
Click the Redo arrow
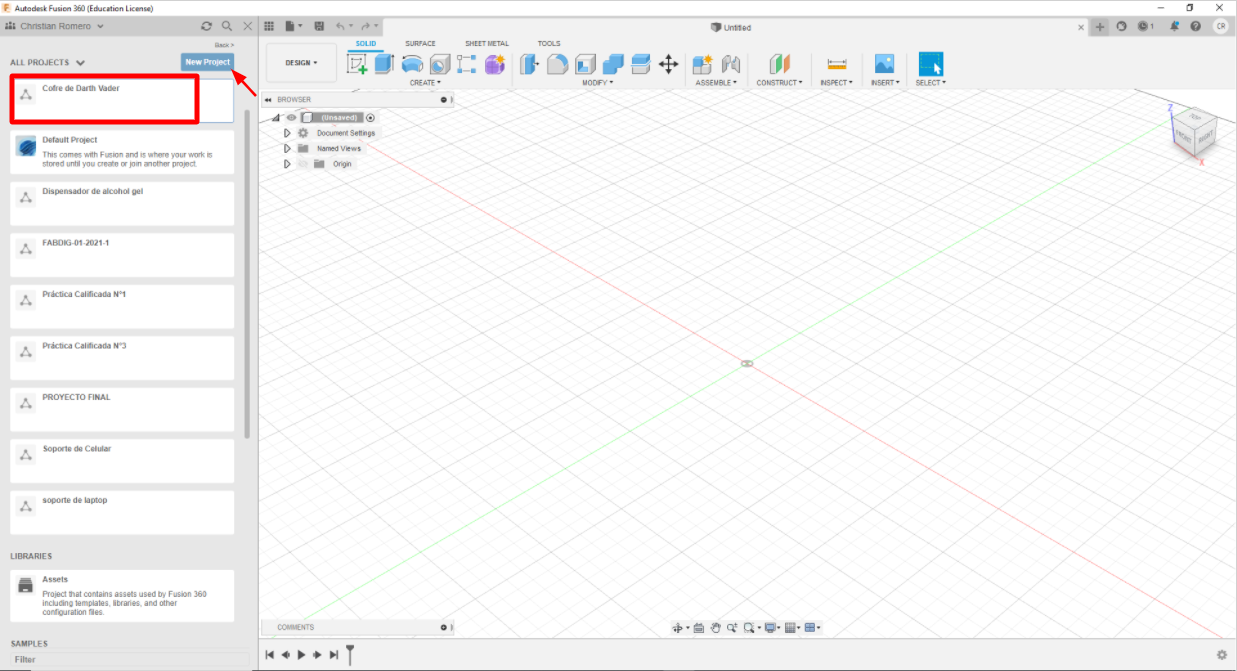(365, 26)
